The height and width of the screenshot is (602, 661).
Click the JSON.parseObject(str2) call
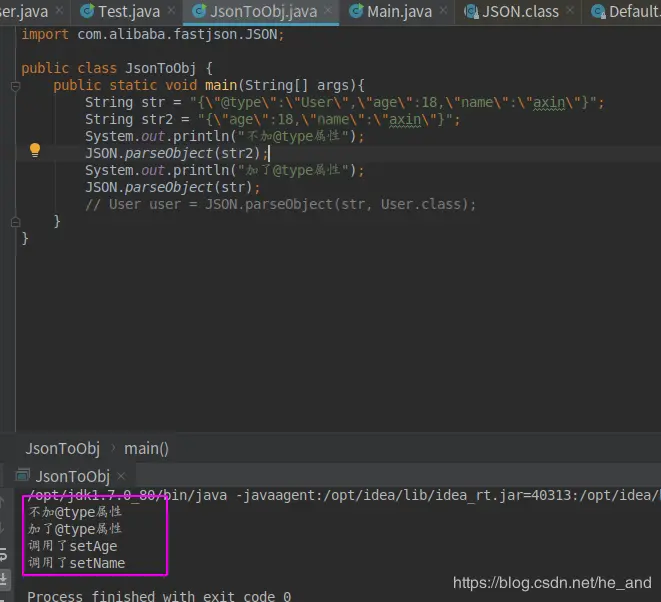173,153
